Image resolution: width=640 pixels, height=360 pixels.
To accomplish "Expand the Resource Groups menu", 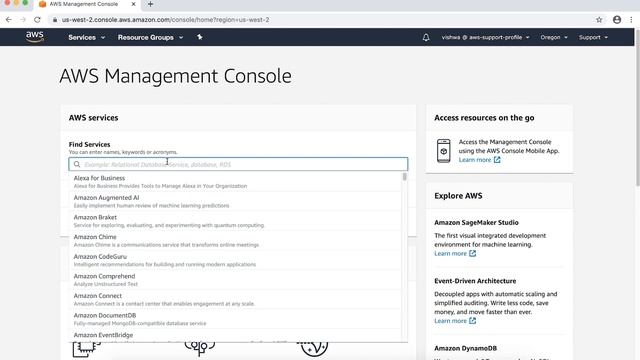I will point(150,37).
